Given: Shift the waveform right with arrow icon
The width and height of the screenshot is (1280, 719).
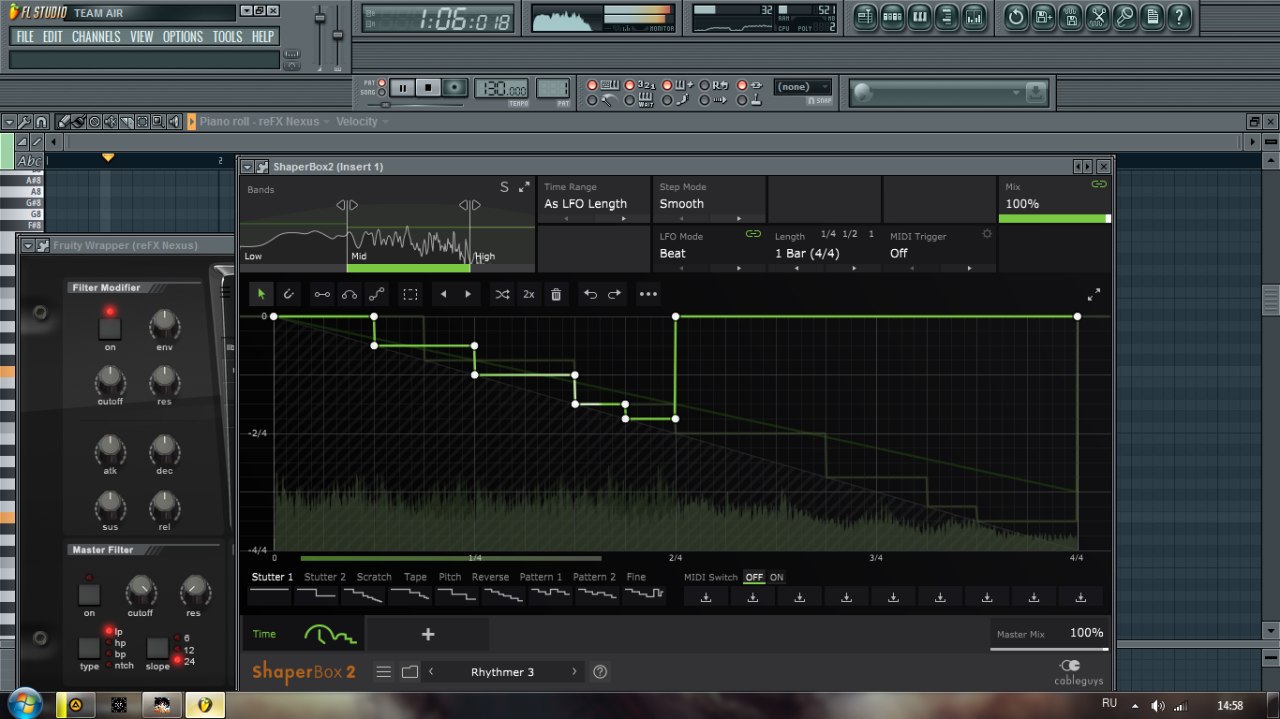Looking at the screenshot, I should click(468, 294).
